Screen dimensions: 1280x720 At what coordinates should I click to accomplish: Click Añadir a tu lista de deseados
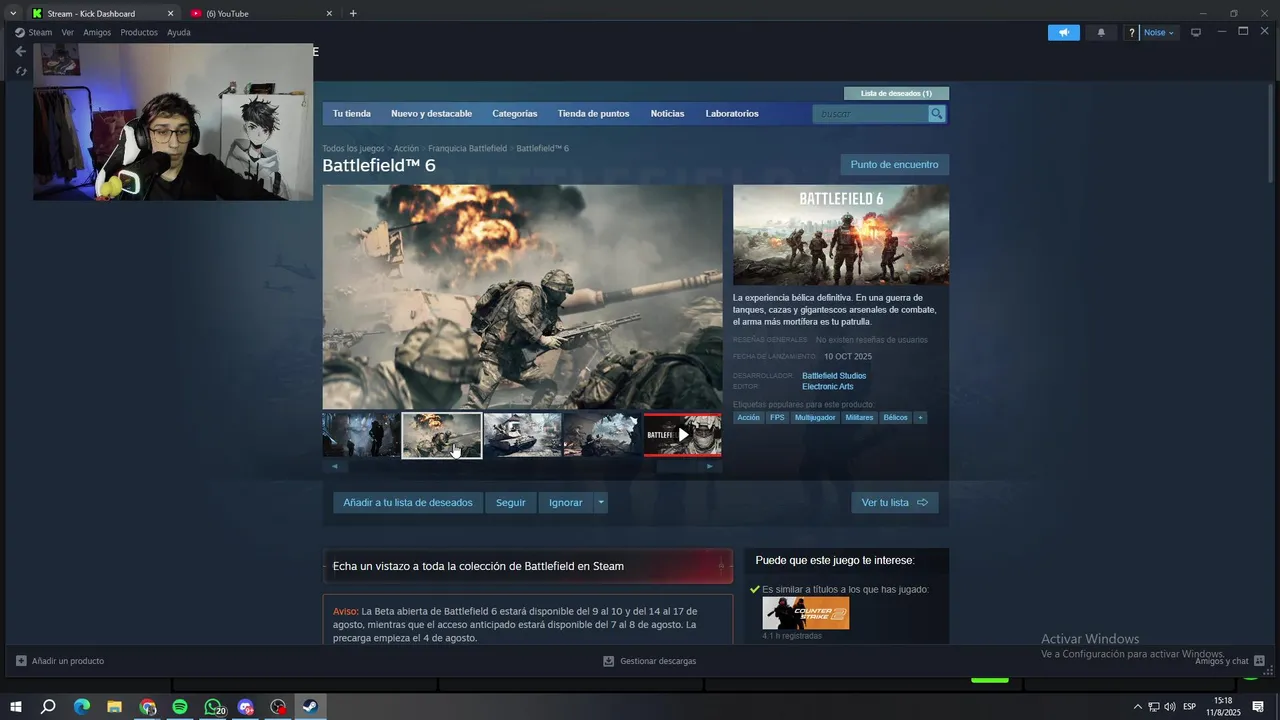(408, 503)
